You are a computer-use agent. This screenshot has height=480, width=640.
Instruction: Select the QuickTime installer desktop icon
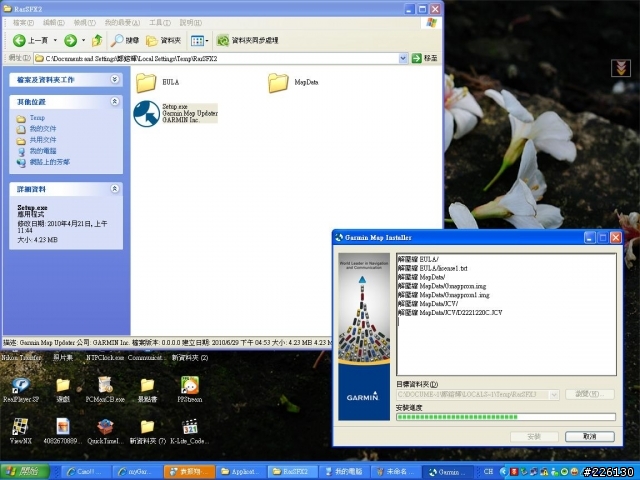coord(105,431)
